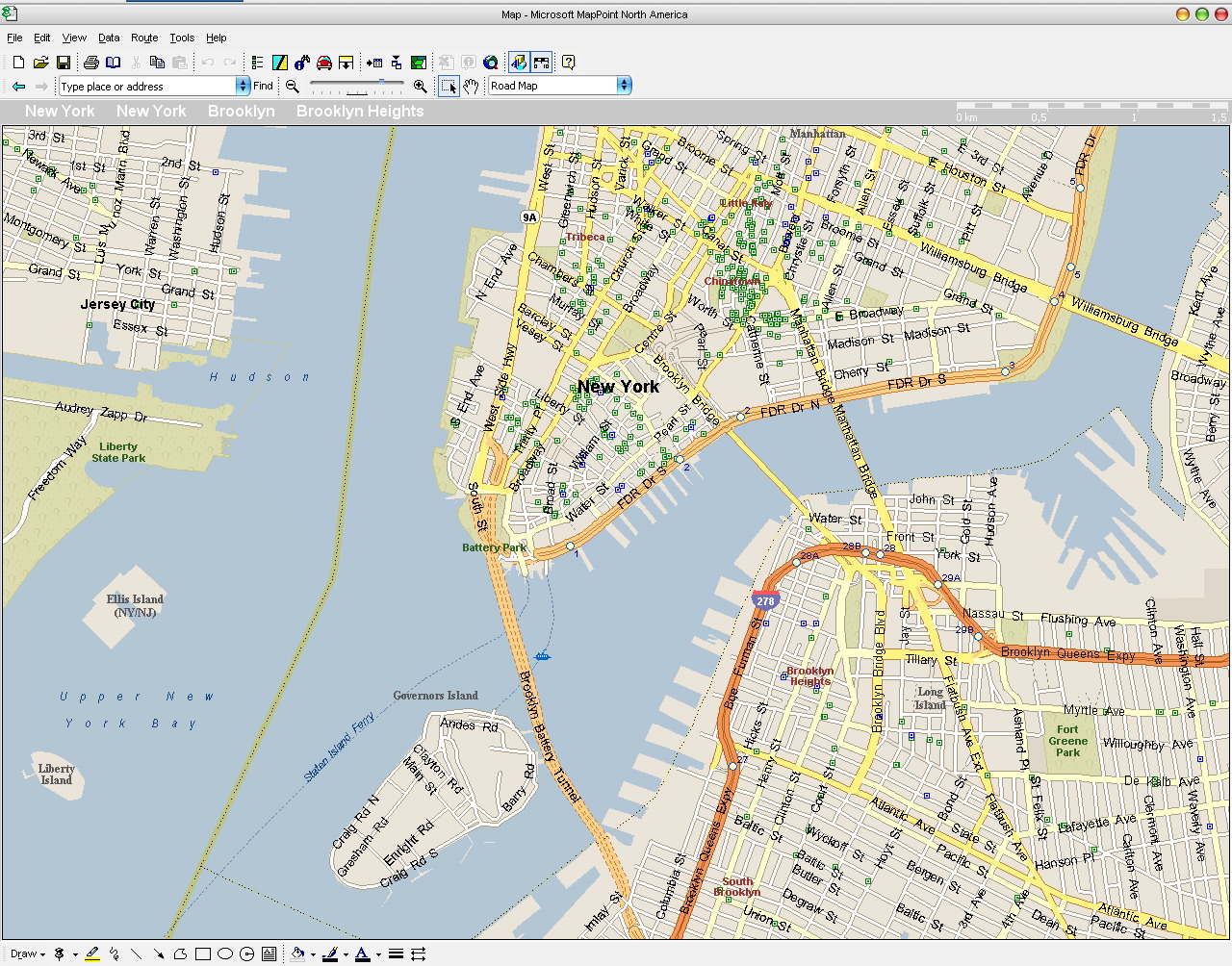Image resolution: width=1232 pixels, height=966 pixels.
Task: Open the Tools menu
Action: tap(182, 38)
